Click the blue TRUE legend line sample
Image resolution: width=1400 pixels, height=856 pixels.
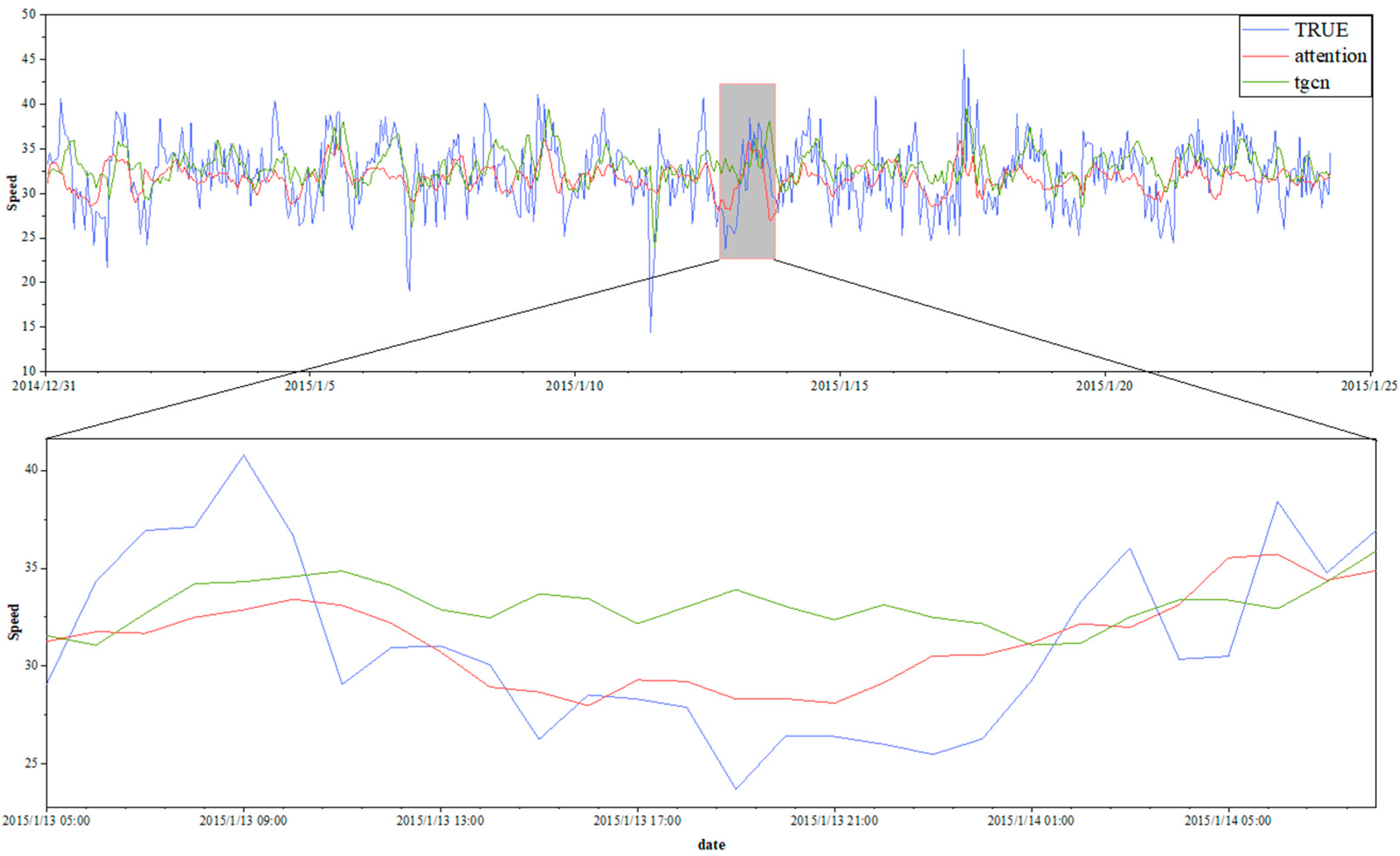tap(1266, 30)
